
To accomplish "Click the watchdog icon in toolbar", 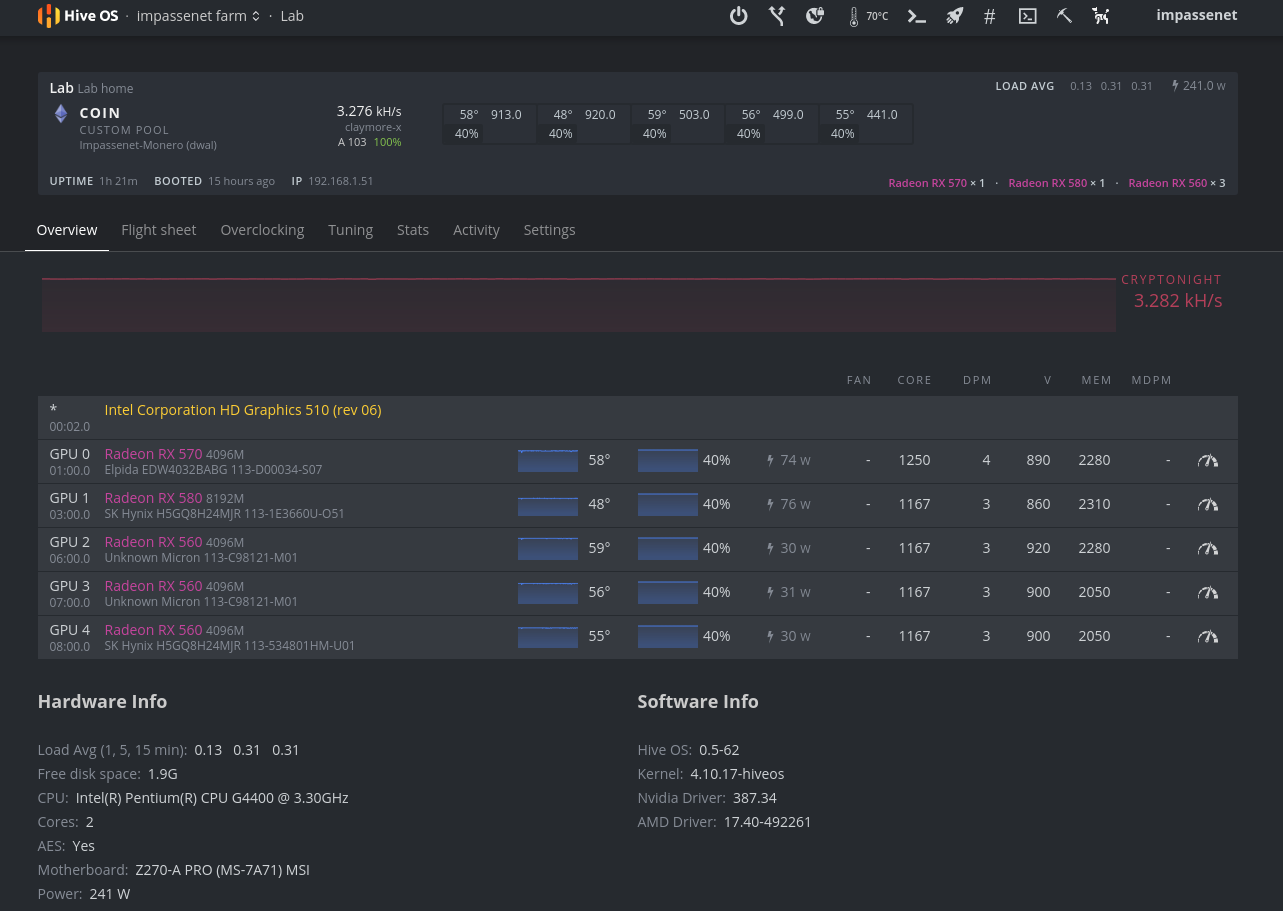I will [x=1101, y=16].
